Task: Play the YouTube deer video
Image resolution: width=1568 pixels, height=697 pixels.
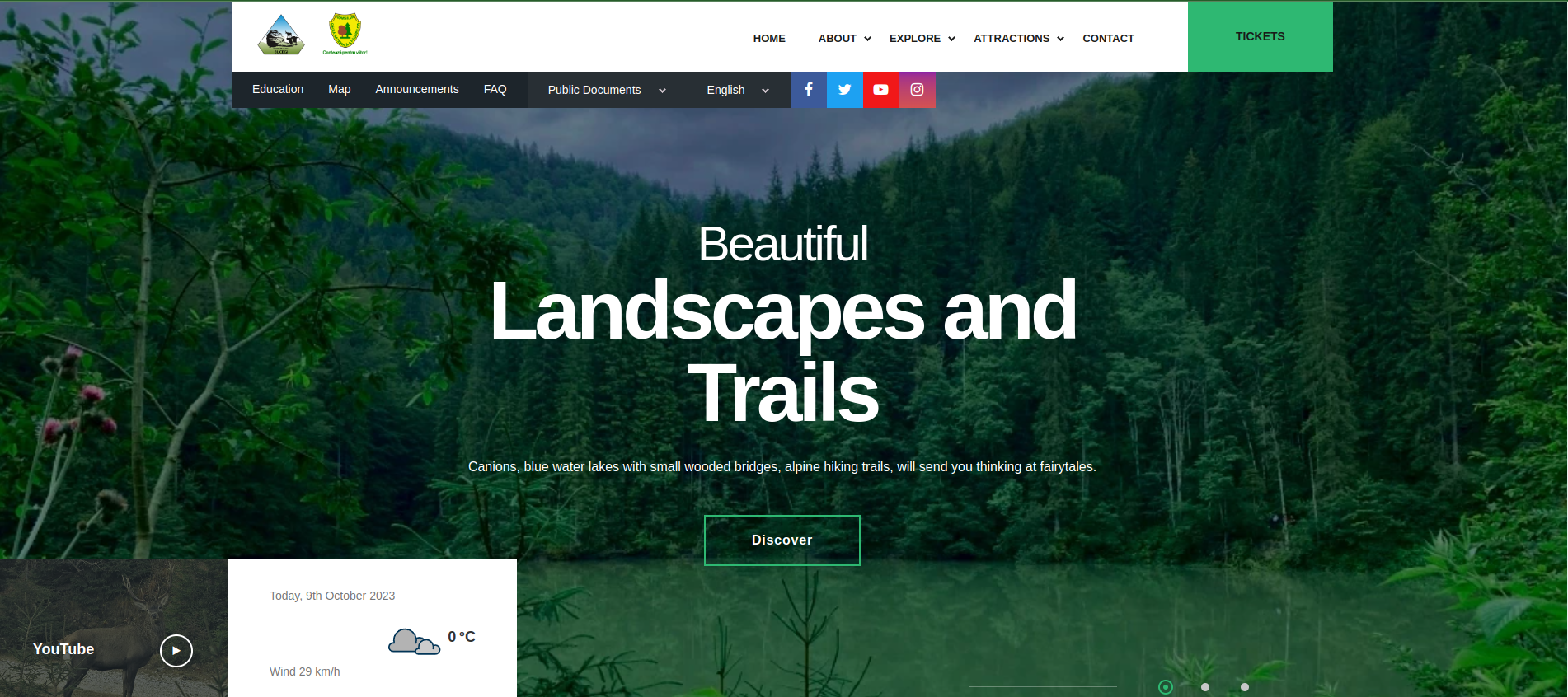Action: 176,650
